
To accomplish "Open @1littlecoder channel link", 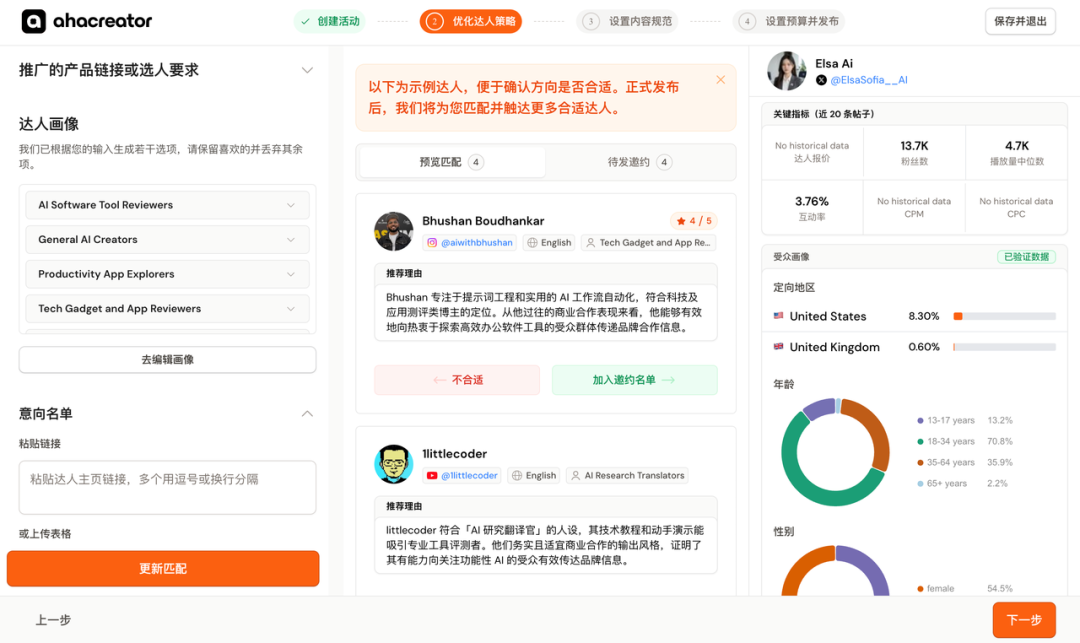I will pos(469,475).
